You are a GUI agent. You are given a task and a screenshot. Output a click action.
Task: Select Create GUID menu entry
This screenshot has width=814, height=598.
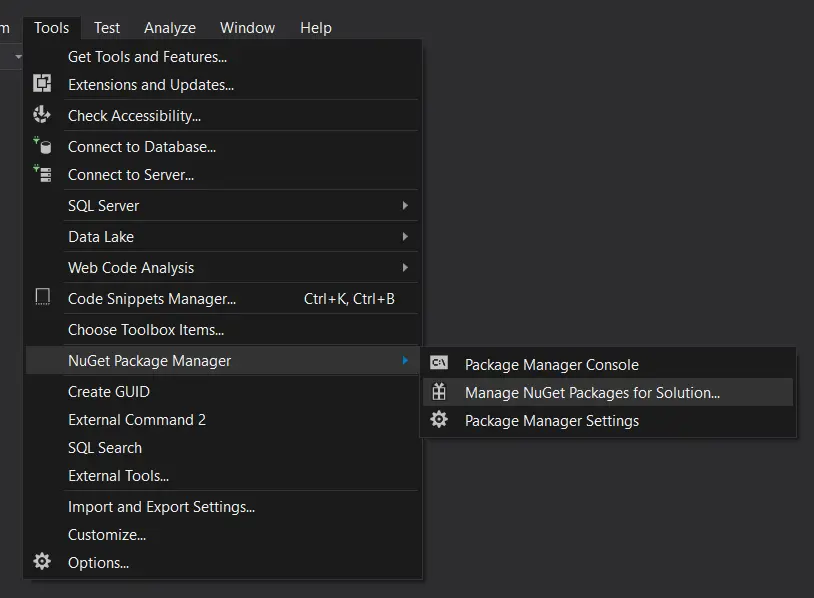point(108,392)
